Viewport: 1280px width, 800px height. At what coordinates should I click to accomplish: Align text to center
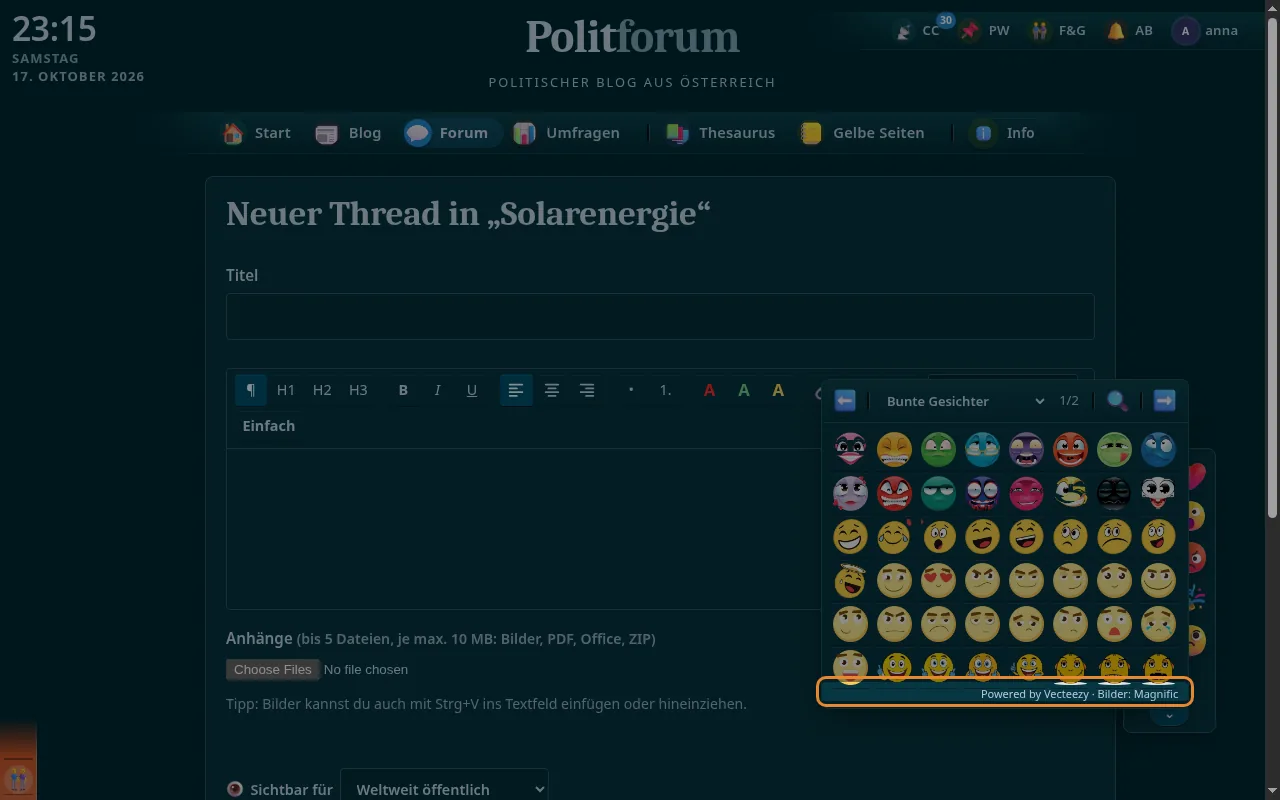(x=551, y=390)
